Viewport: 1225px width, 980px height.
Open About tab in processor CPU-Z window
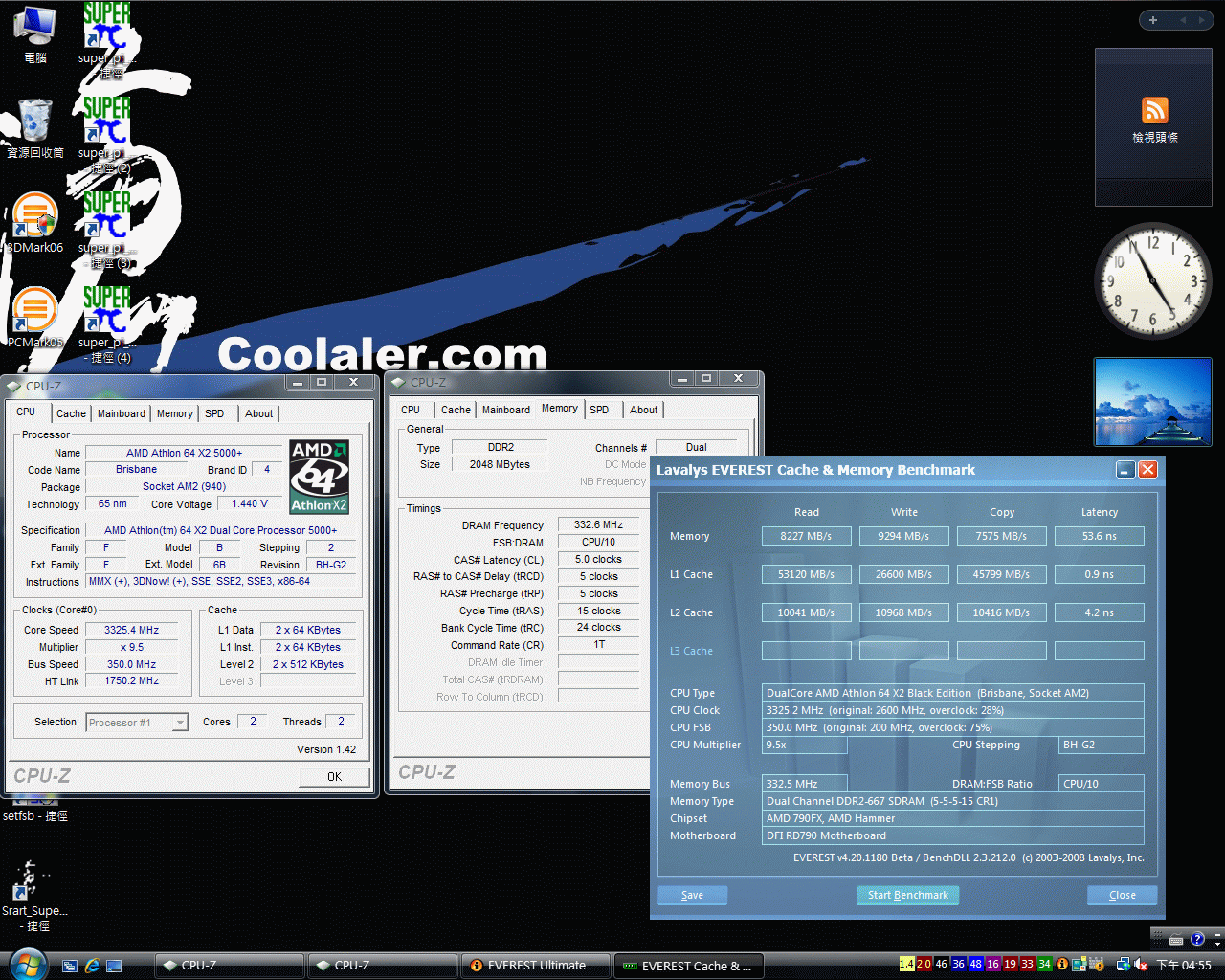tap(258, 413)
